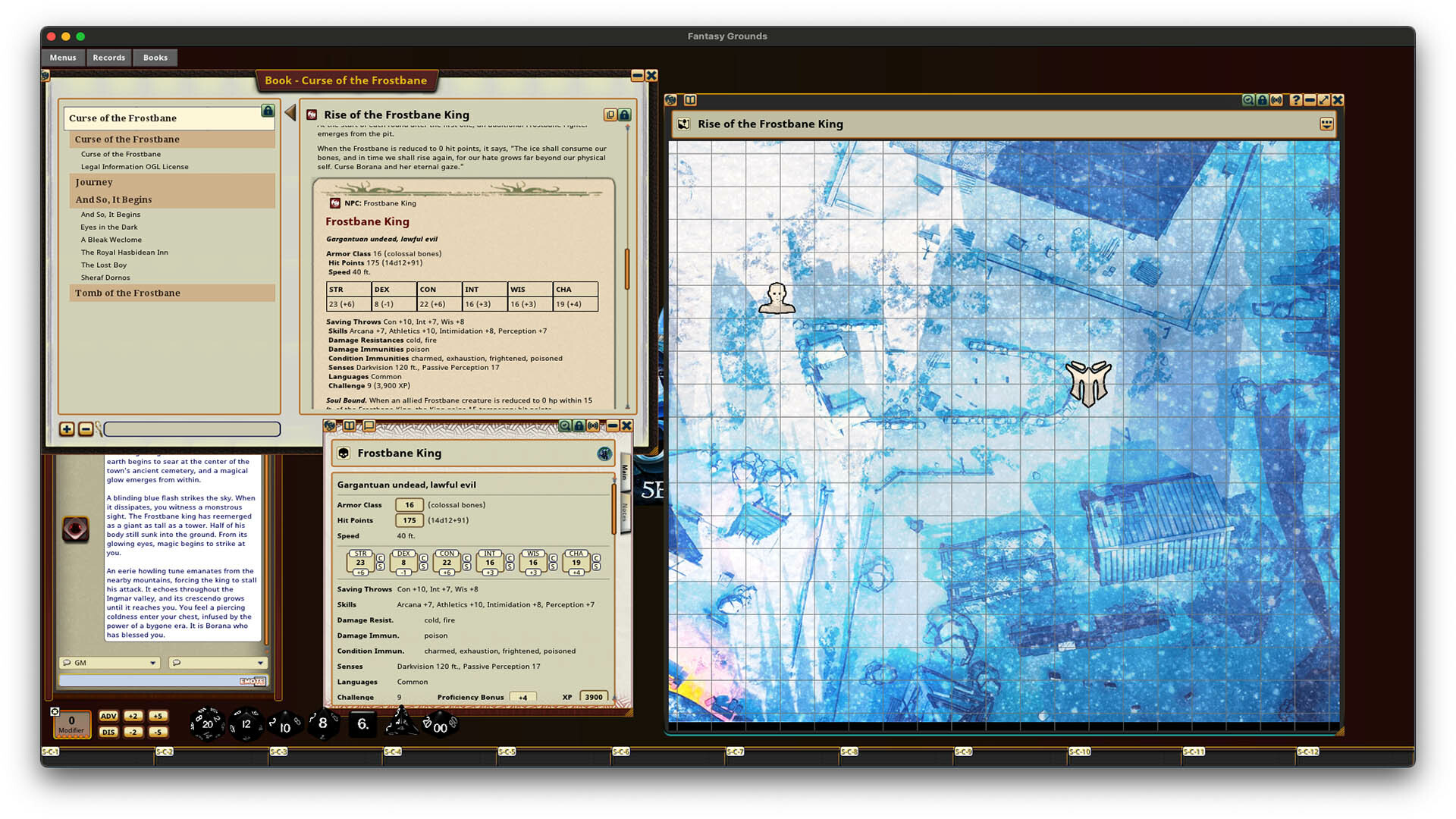1456x819 pixels.
Task: Expand the Tomb of the Frostbane chapter
Action: (x=128, y=293)
